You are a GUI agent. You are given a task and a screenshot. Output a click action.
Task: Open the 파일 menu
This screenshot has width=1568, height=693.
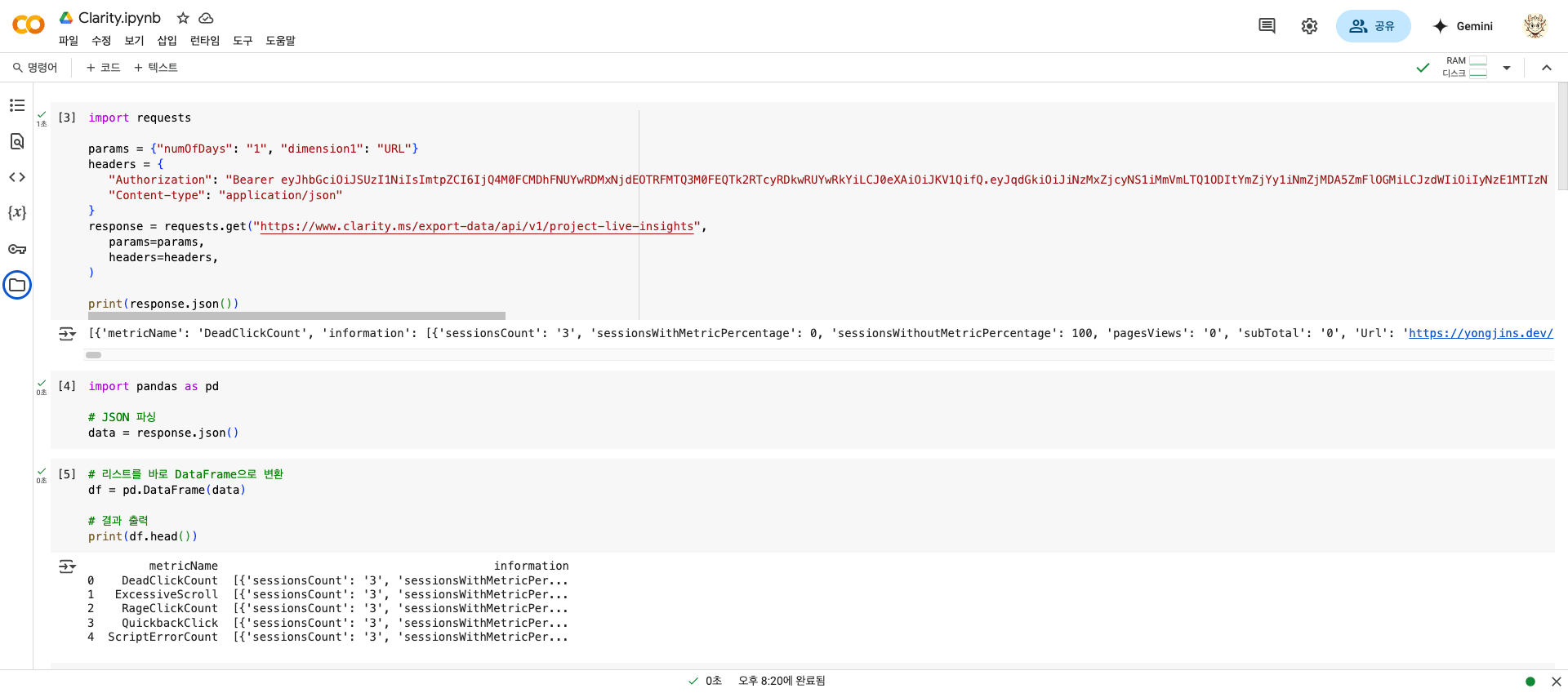pos(69,41)
